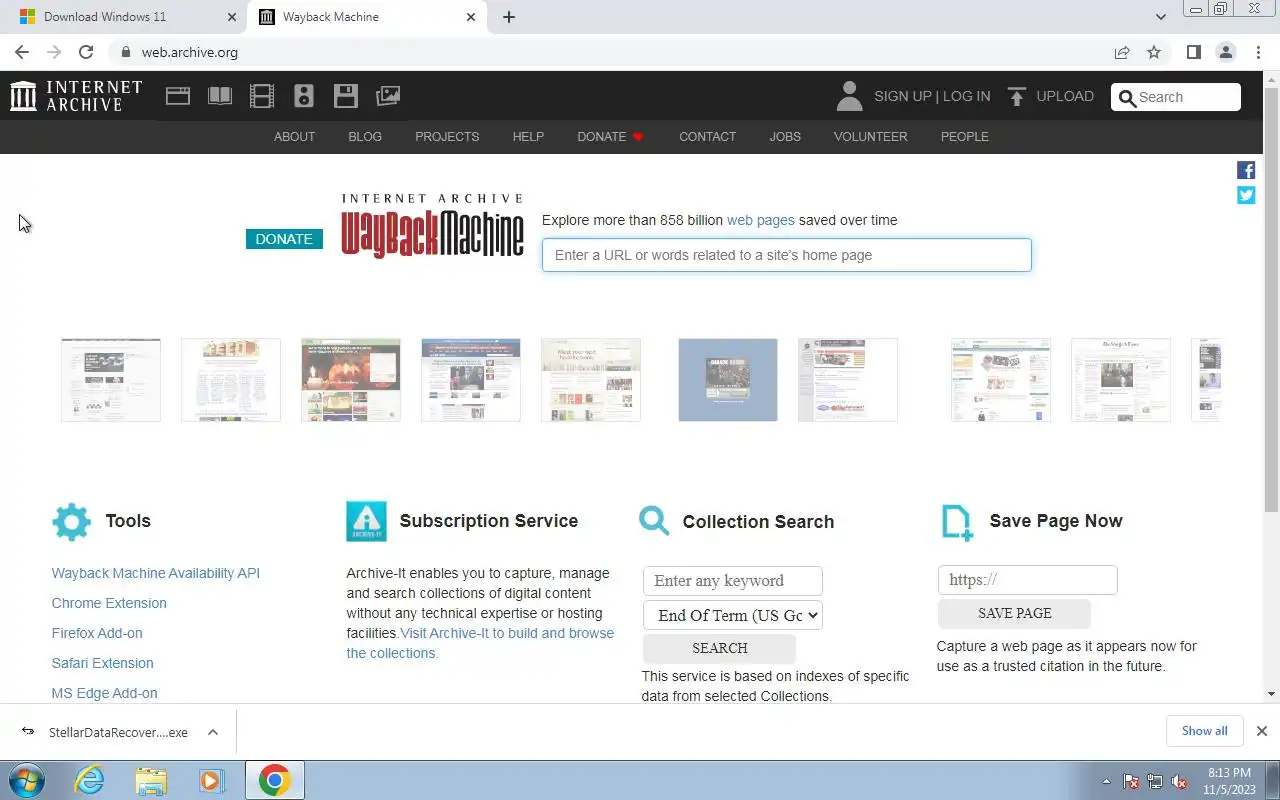Open the HELP menu item
The image size is (1280, 800).
coord(528,136)
